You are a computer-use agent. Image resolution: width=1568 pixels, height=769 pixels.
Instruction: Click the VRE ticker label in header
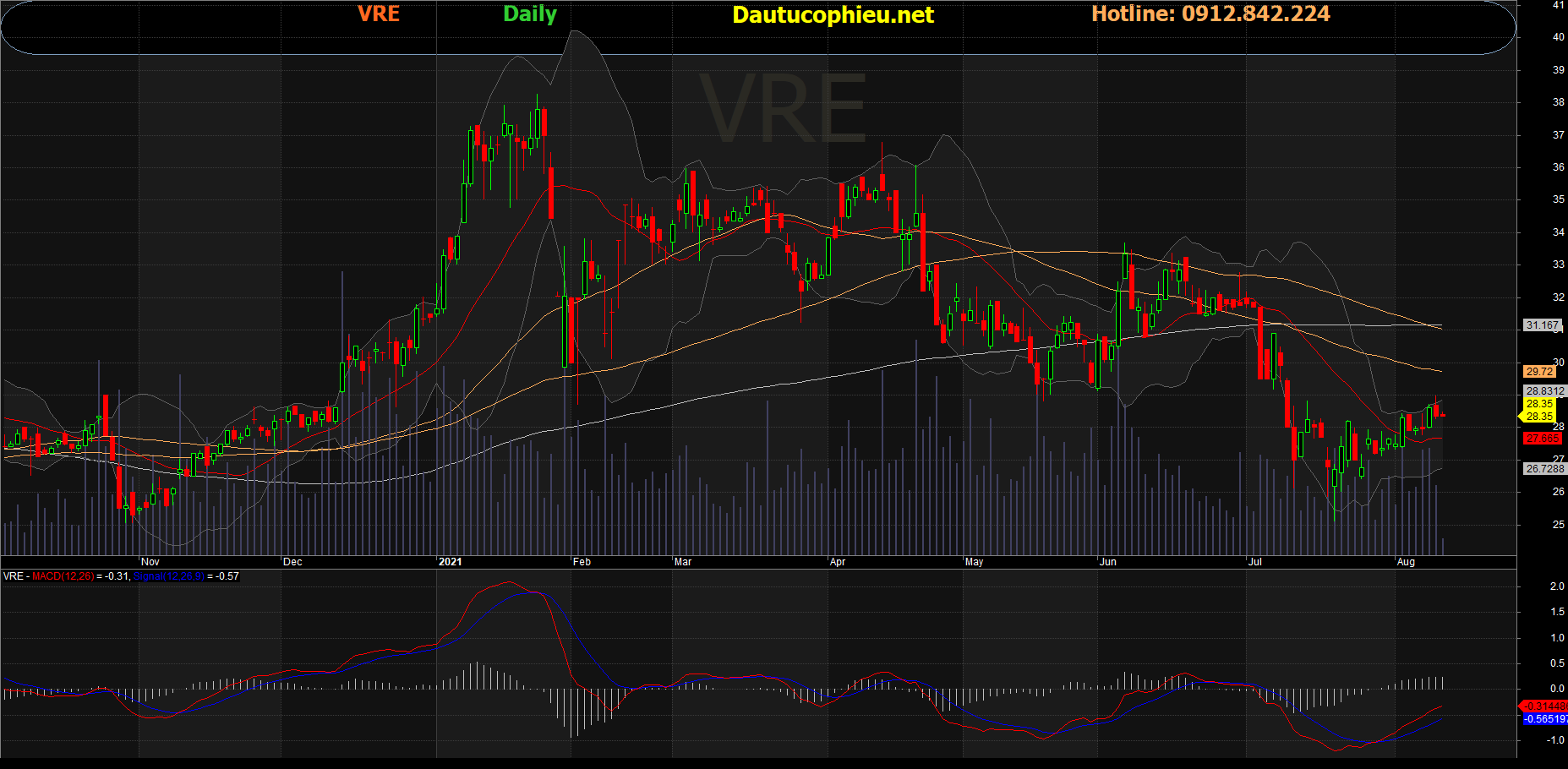tap(379, 14)
